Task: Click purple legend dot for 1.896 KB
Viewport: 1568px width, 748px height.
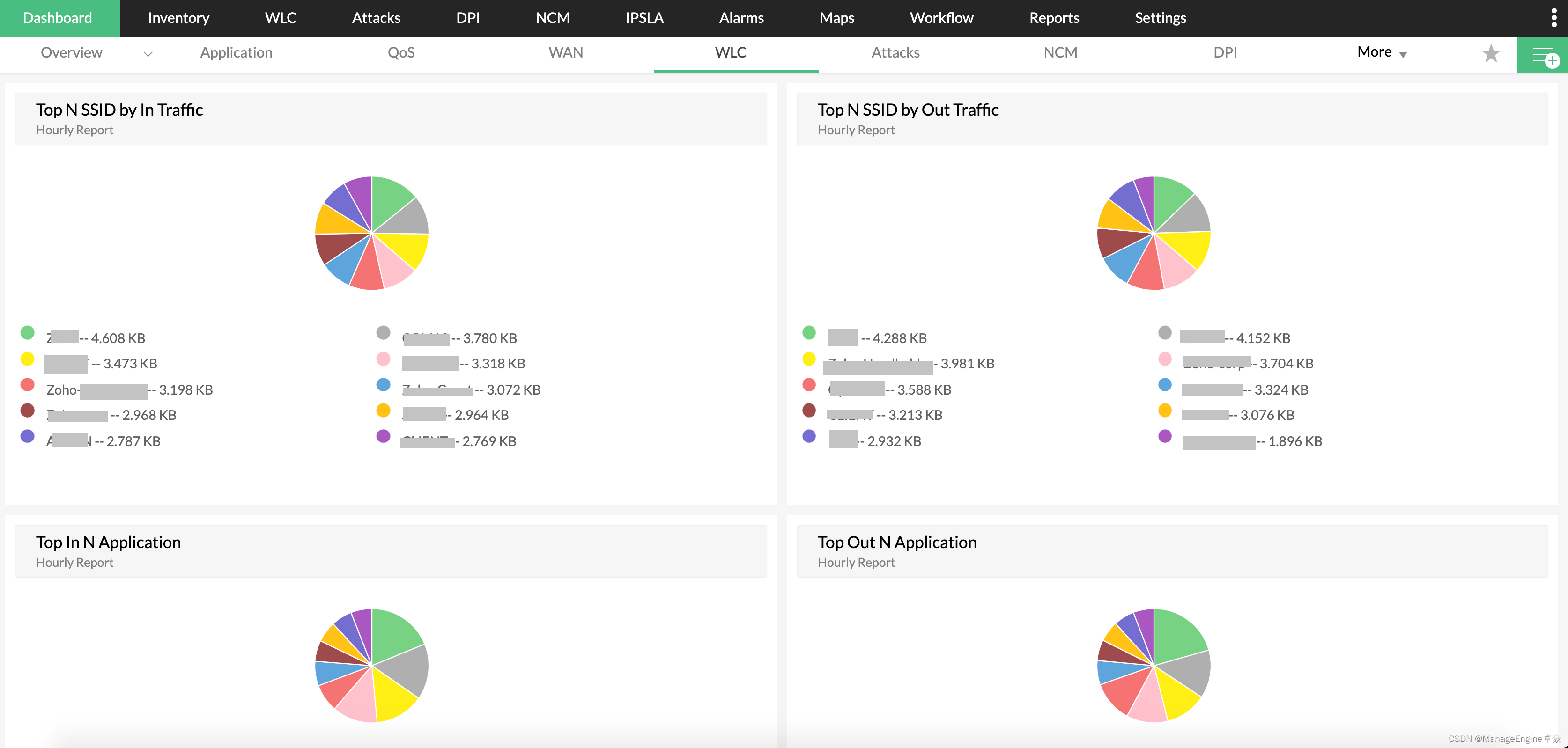Action: 1165,436
